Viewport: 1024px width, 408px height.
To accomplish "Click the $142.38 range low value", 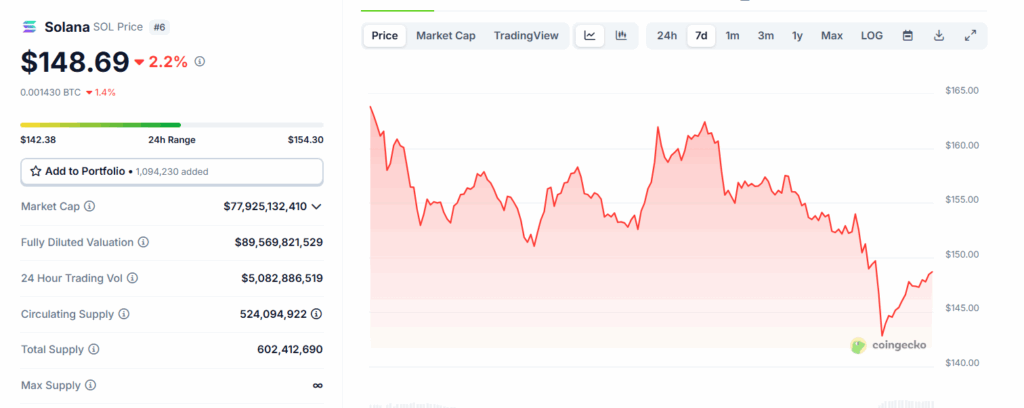I will (38, 140).
